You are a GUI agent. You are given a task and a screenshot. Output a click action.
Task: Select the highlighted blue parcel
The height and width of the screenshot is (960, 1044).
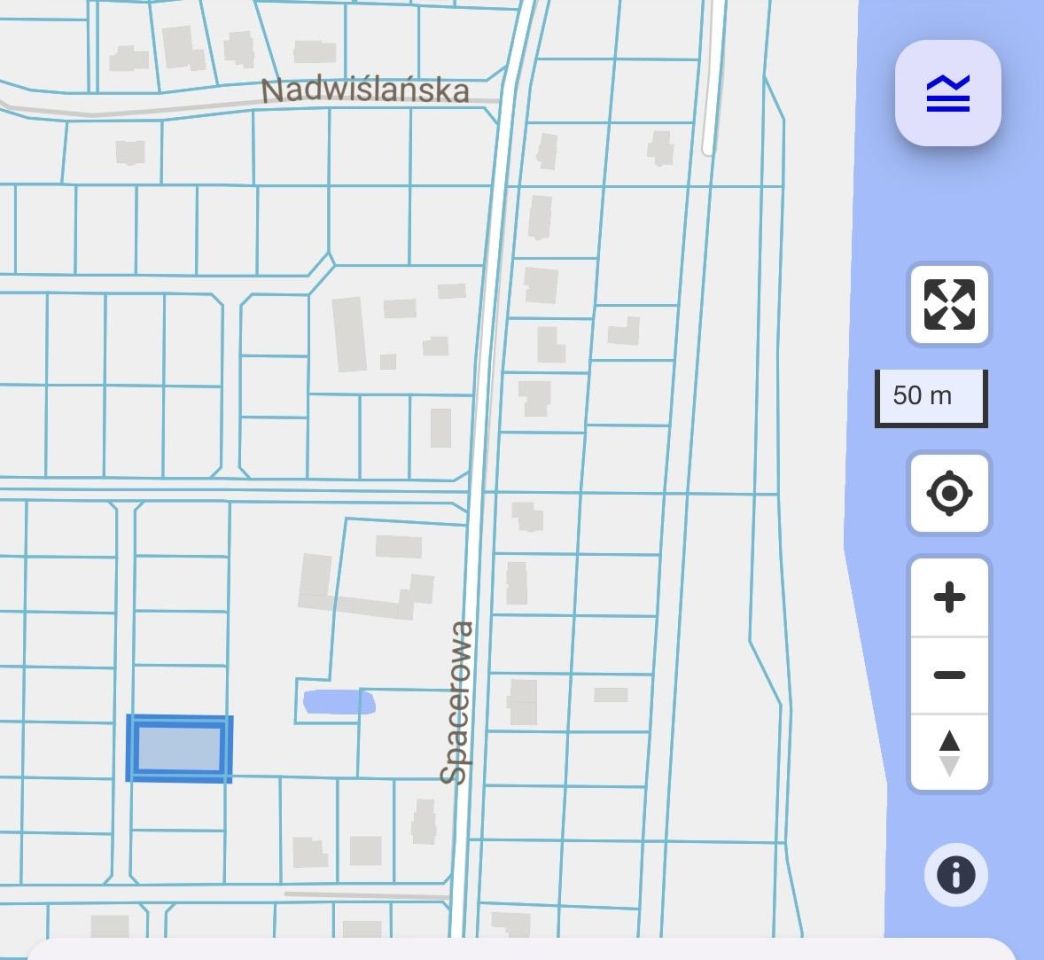coord(179,748)
